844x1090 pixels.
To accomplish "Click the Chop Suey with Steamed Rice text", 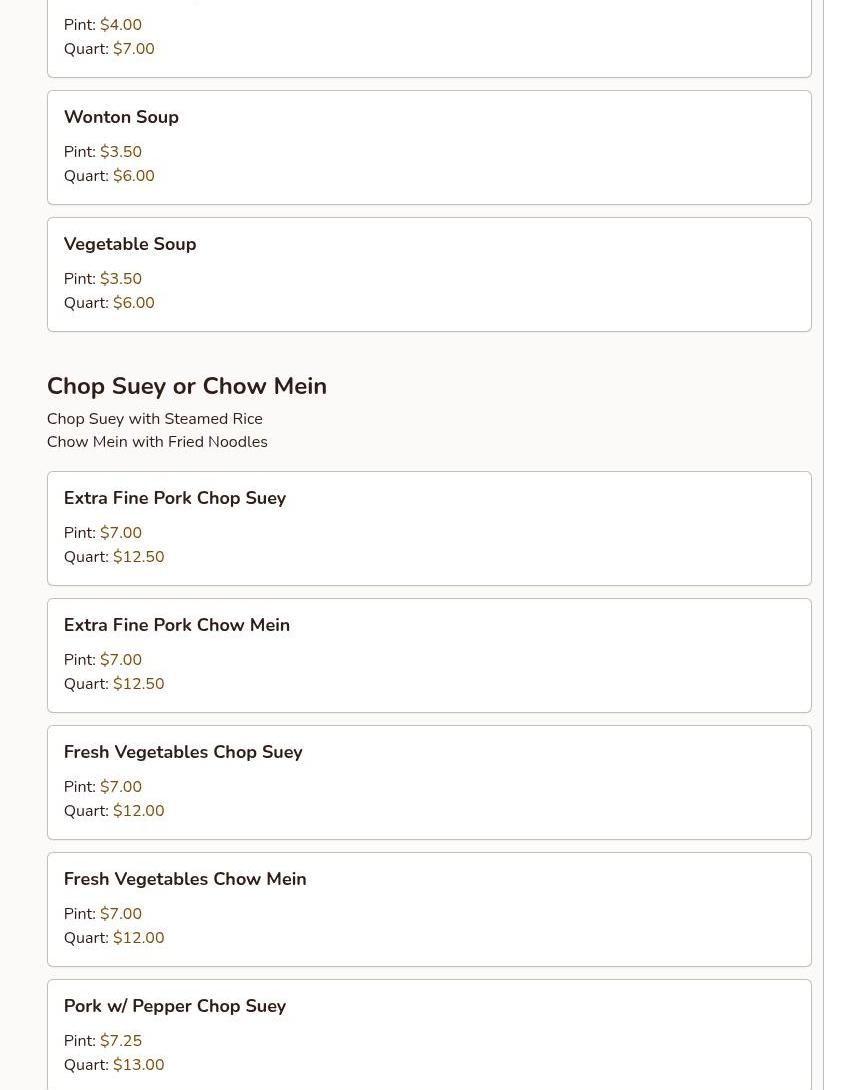I will tap(154, 418).
